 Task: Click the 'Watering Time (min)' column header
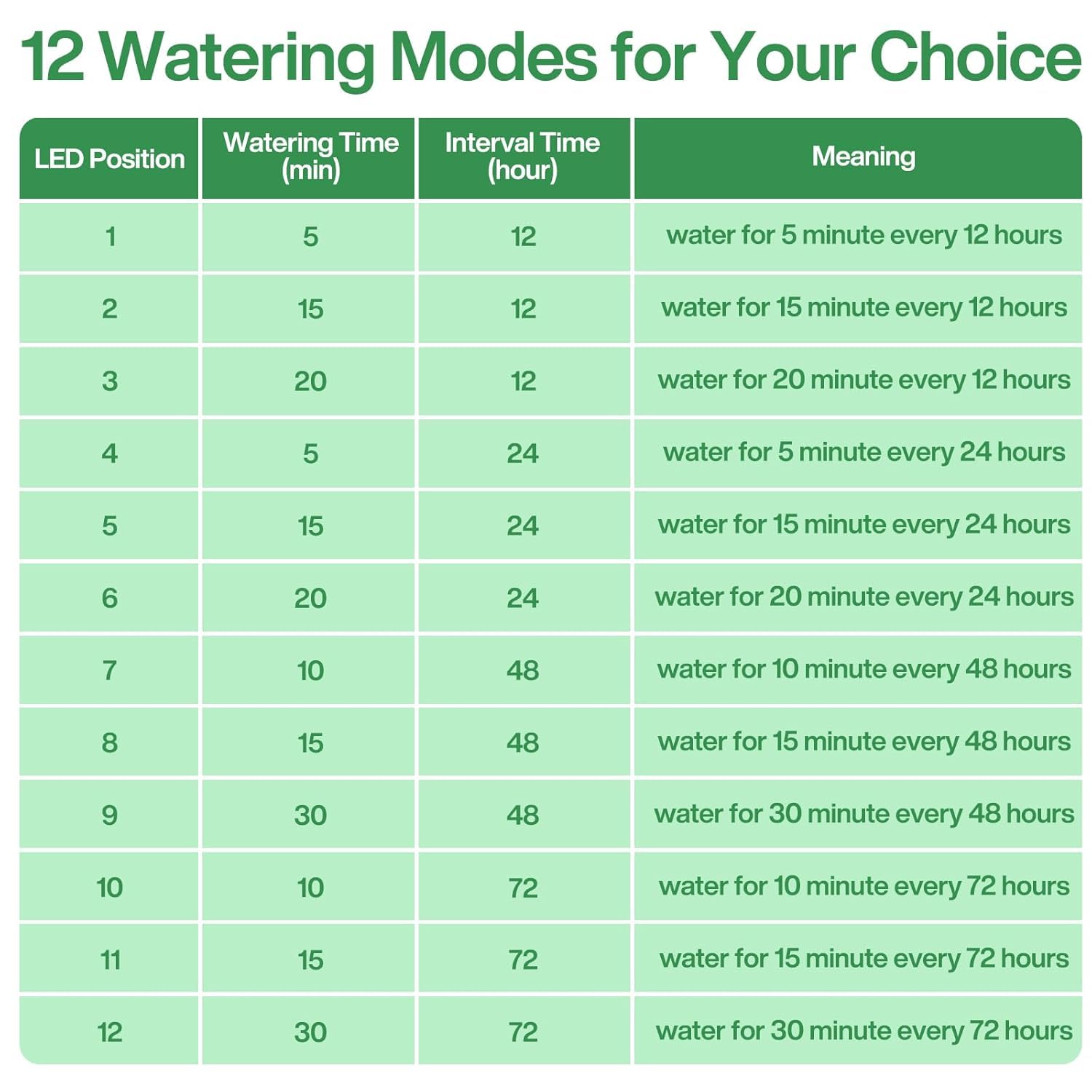310,157
